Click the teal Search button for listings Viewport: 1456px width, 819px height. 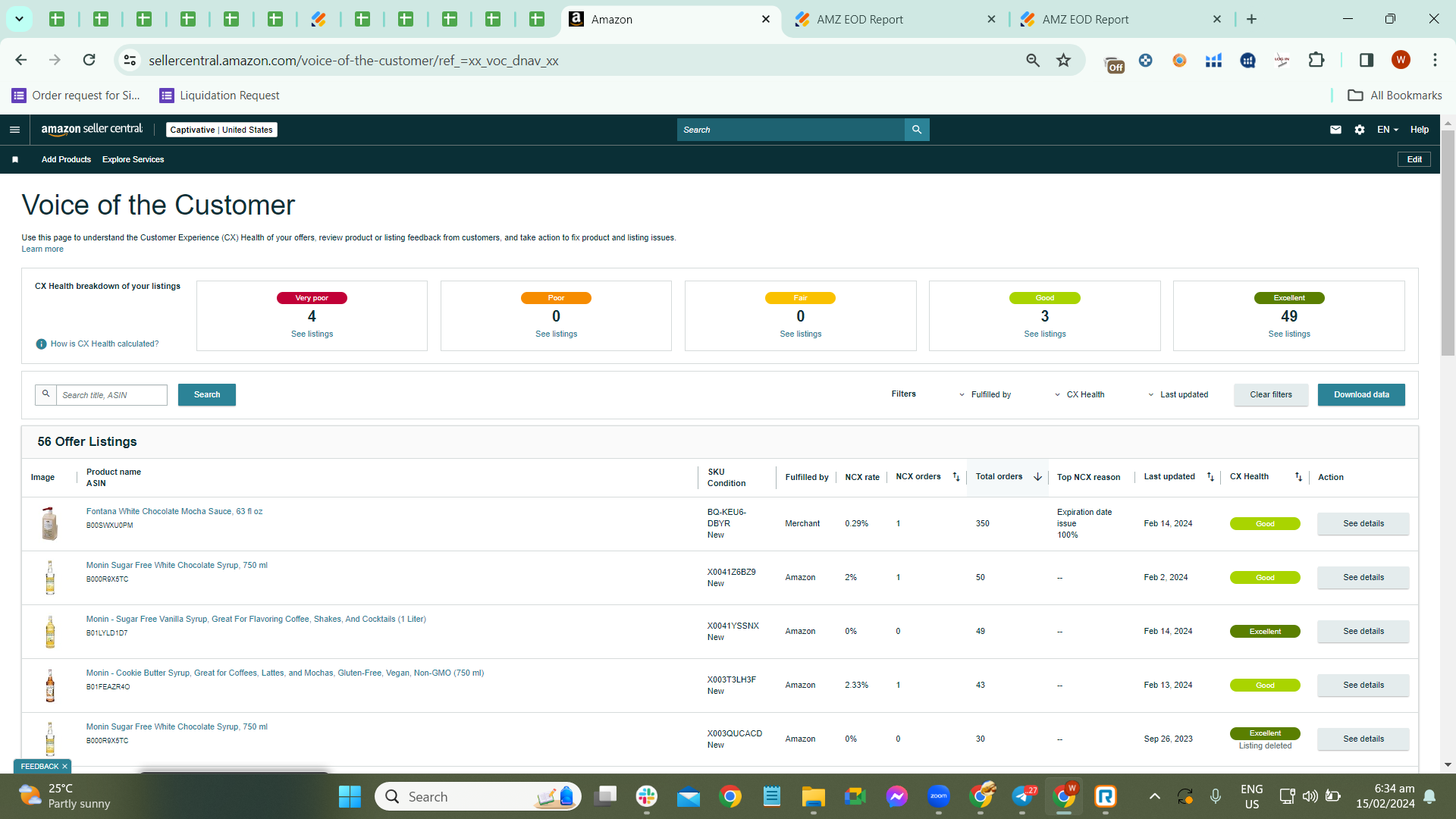[x=207, y=394]
